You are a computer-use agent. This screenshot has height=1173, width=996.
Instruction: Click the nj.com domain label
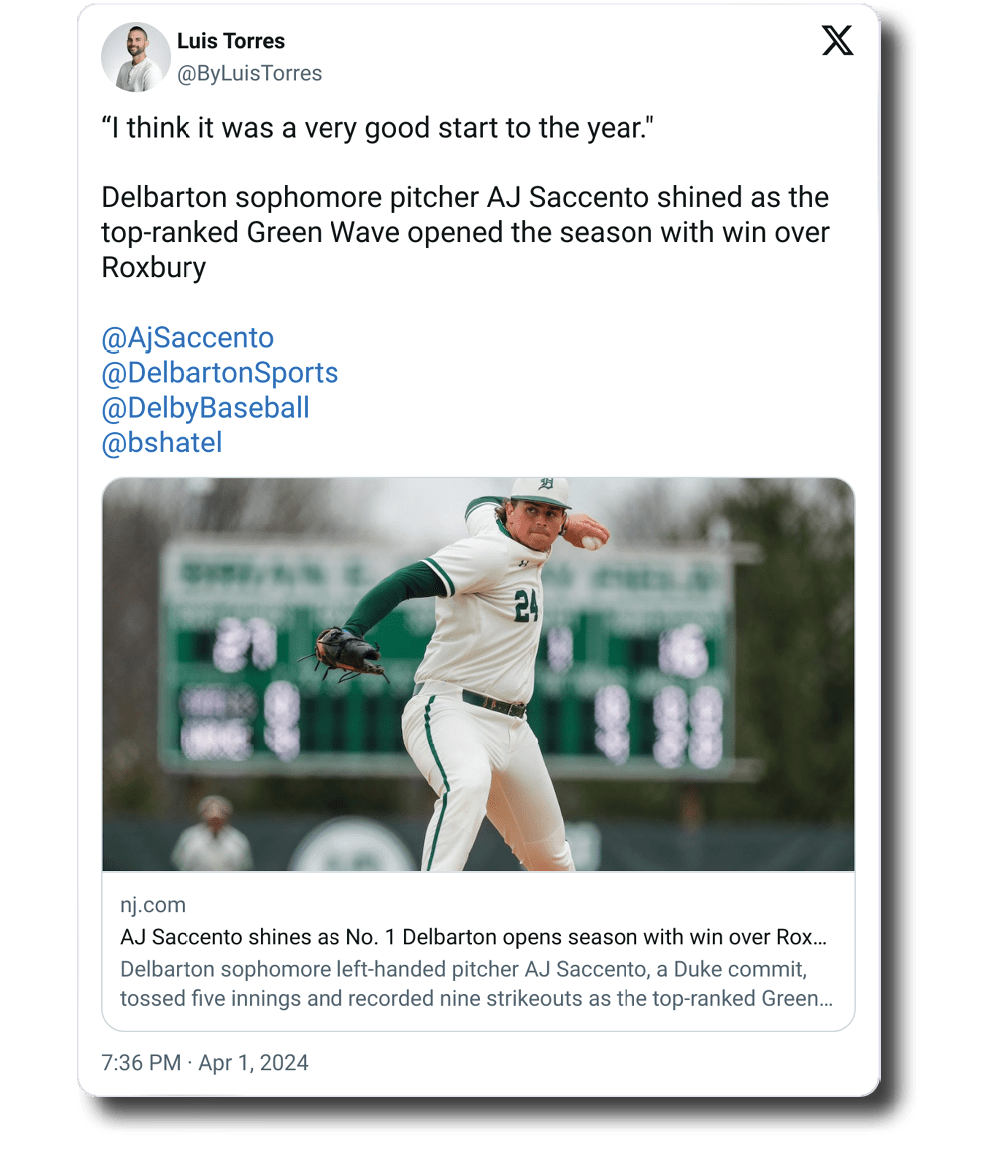click(153, 905)
